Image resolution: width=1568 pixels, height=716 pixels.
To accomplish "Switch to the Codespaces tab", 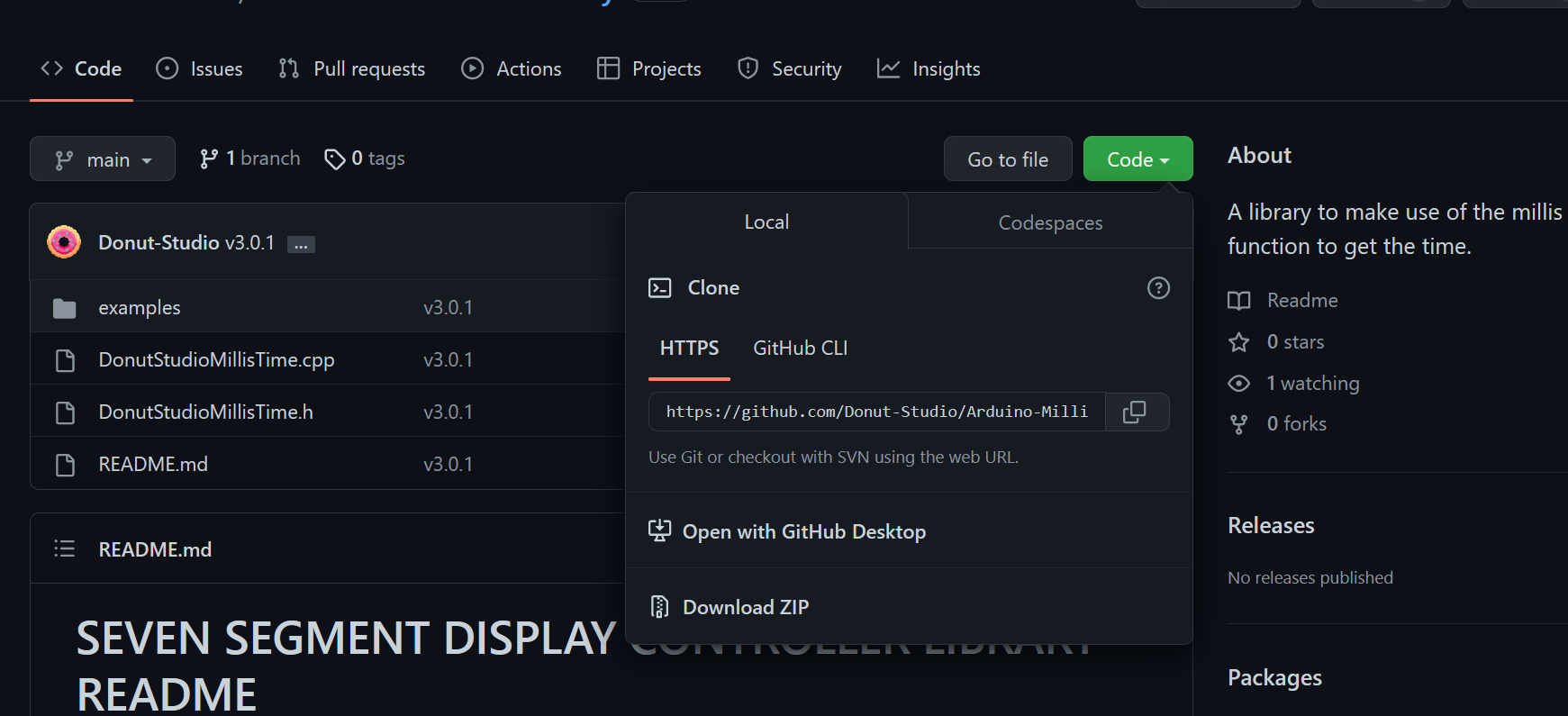I will (1050, 222).
